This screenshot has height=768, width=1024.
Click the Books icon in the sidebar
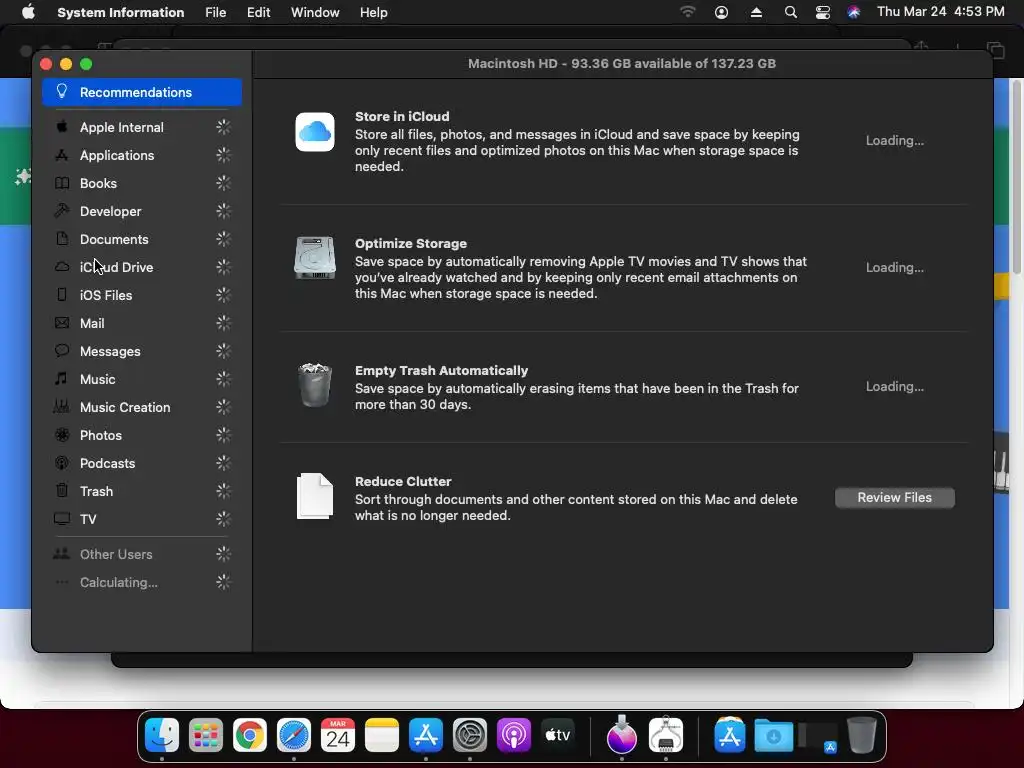(62, 183)
